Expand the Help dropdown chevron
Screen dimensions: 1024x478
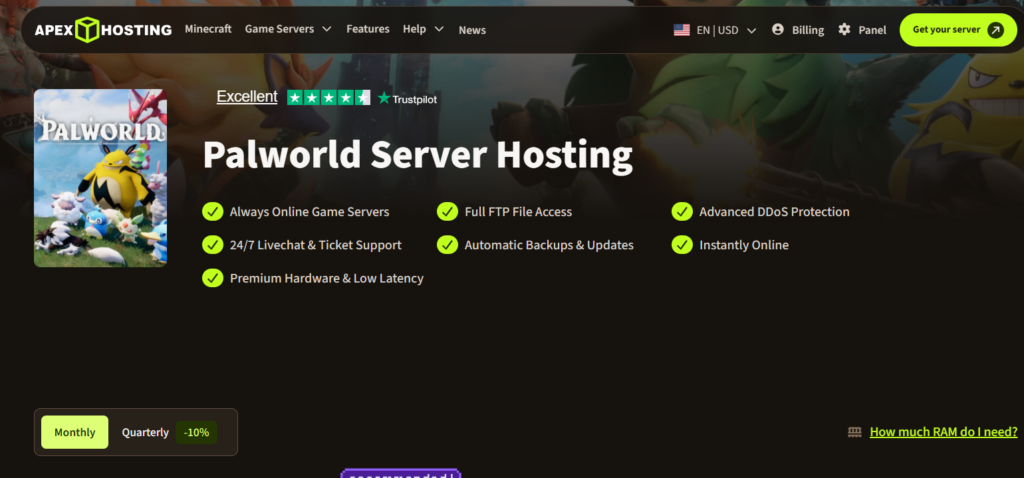[439, 29]
